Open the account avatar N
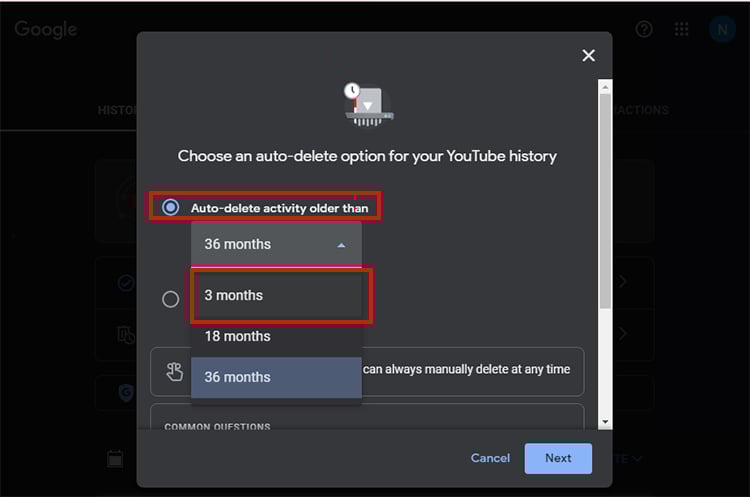Image resolution: width=750 pixels, height=497 pixels. point(721,29)
